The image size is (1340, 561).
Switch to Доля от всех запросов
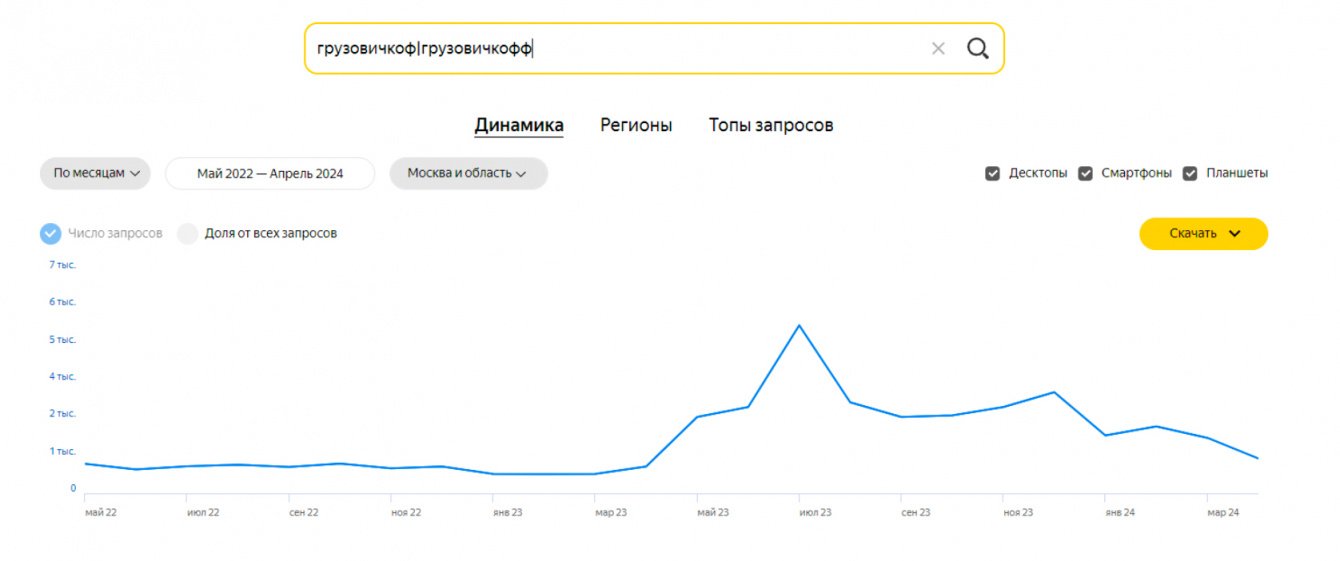coord(188,234)
